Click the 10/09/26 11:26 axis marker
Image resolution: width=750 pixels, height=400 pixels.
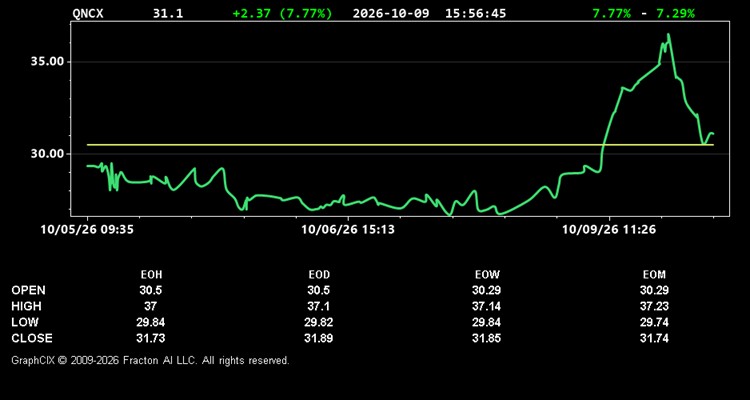click(608, 230)
